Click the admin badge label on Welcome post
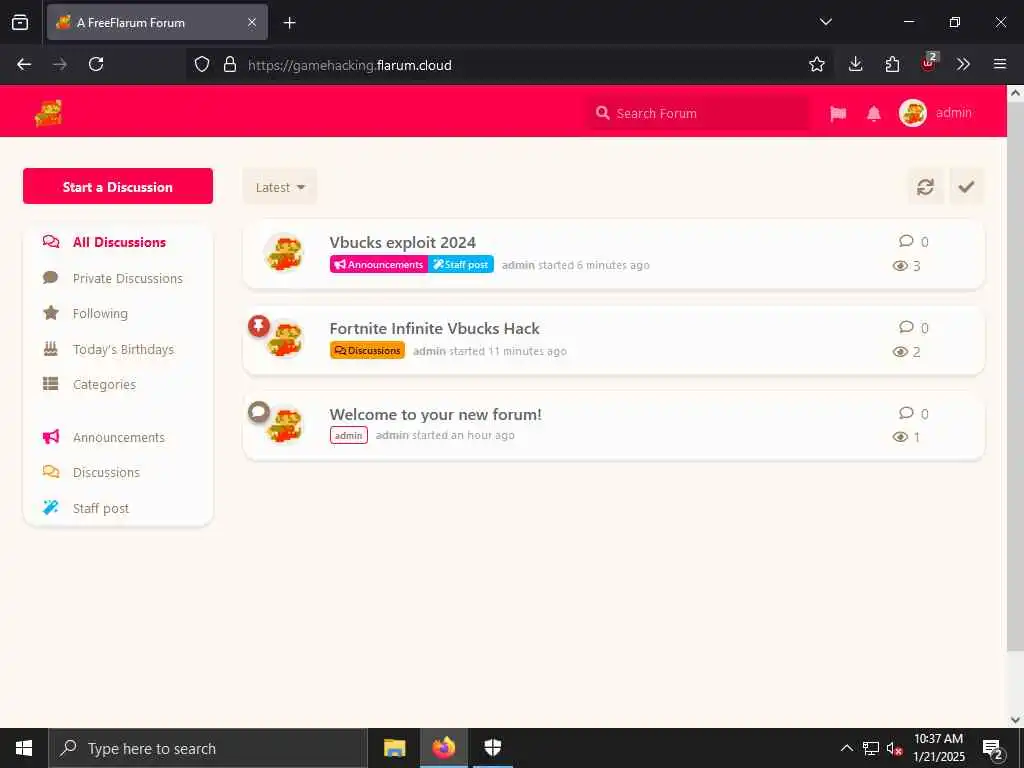The image size is (1024, 768). click(349, 436)
